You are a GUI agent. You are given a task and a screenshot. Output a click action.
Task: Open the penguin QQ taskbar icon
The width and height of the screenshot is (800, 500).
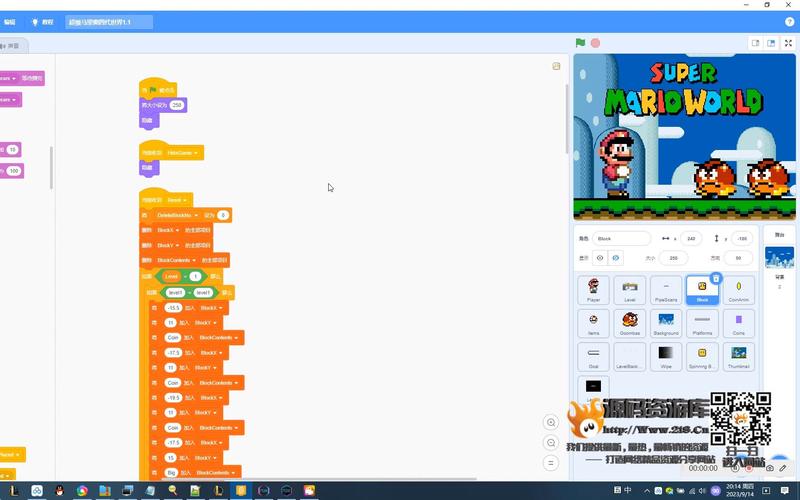tap(59, 491)
